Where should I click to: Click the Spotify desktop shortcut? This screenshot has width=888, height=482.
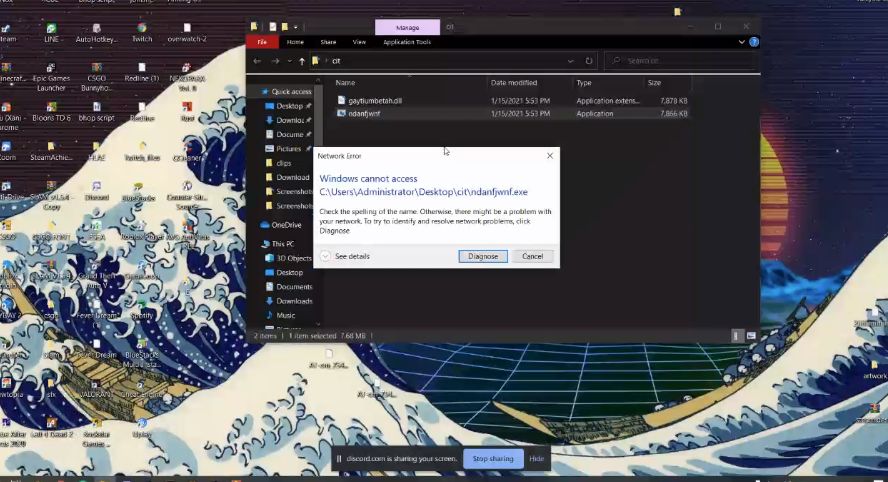[142, 310]
